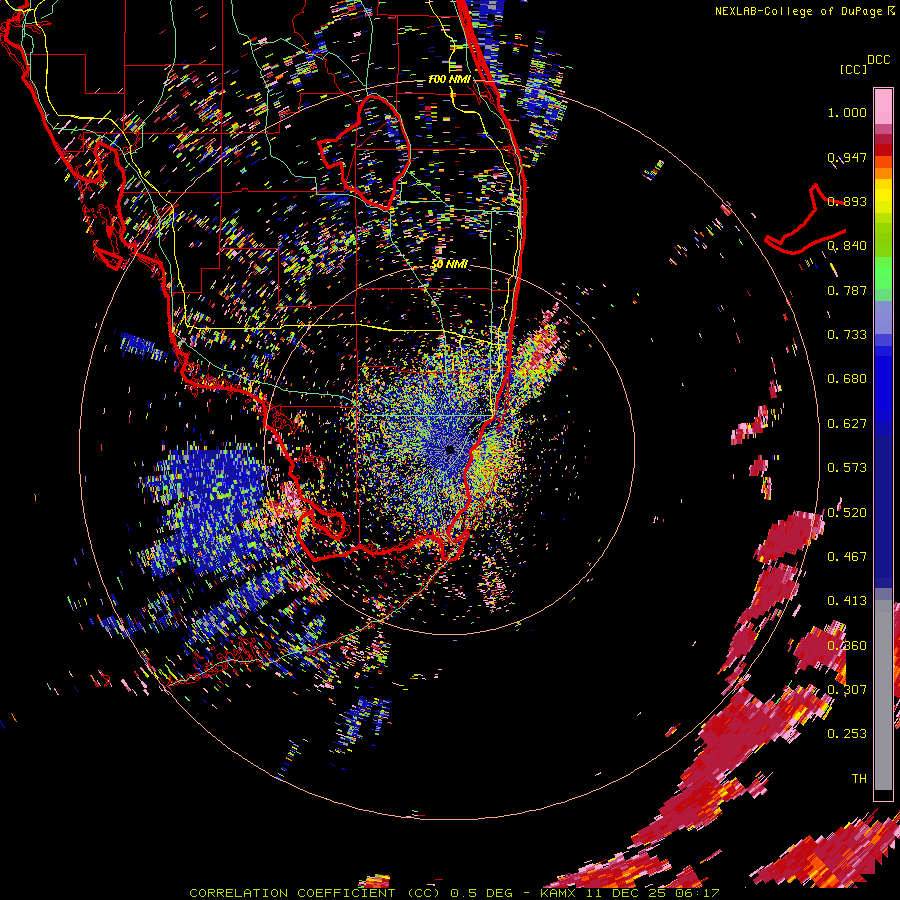
Task: Click the CORRELATION COEFFICIENT (CC) caption text
Action: [315, 893]
